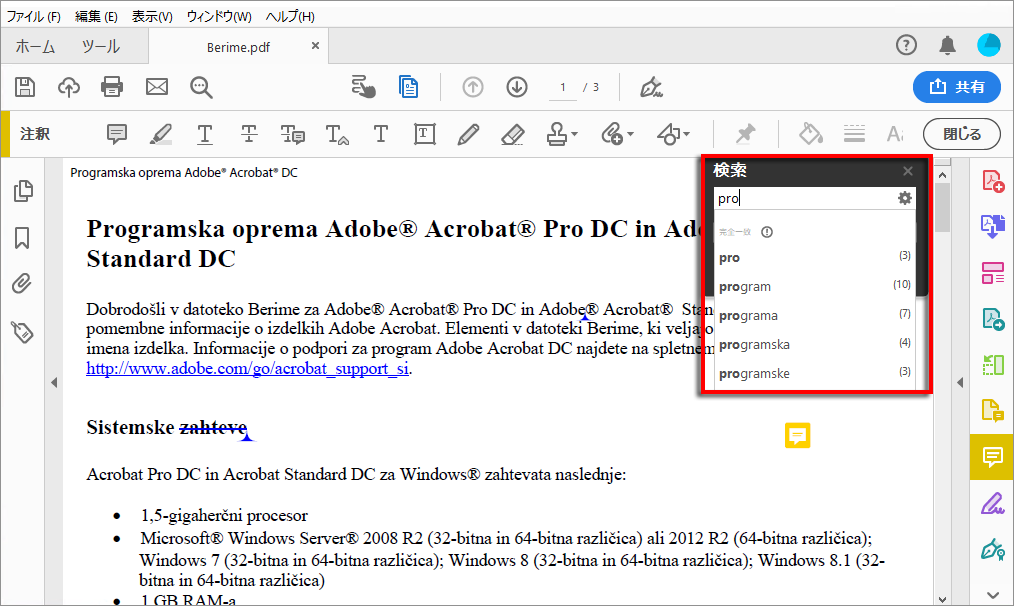Viewport: 1014px width, 606px height.
Task: Open the 編集 menu
Action: point(96,16)
